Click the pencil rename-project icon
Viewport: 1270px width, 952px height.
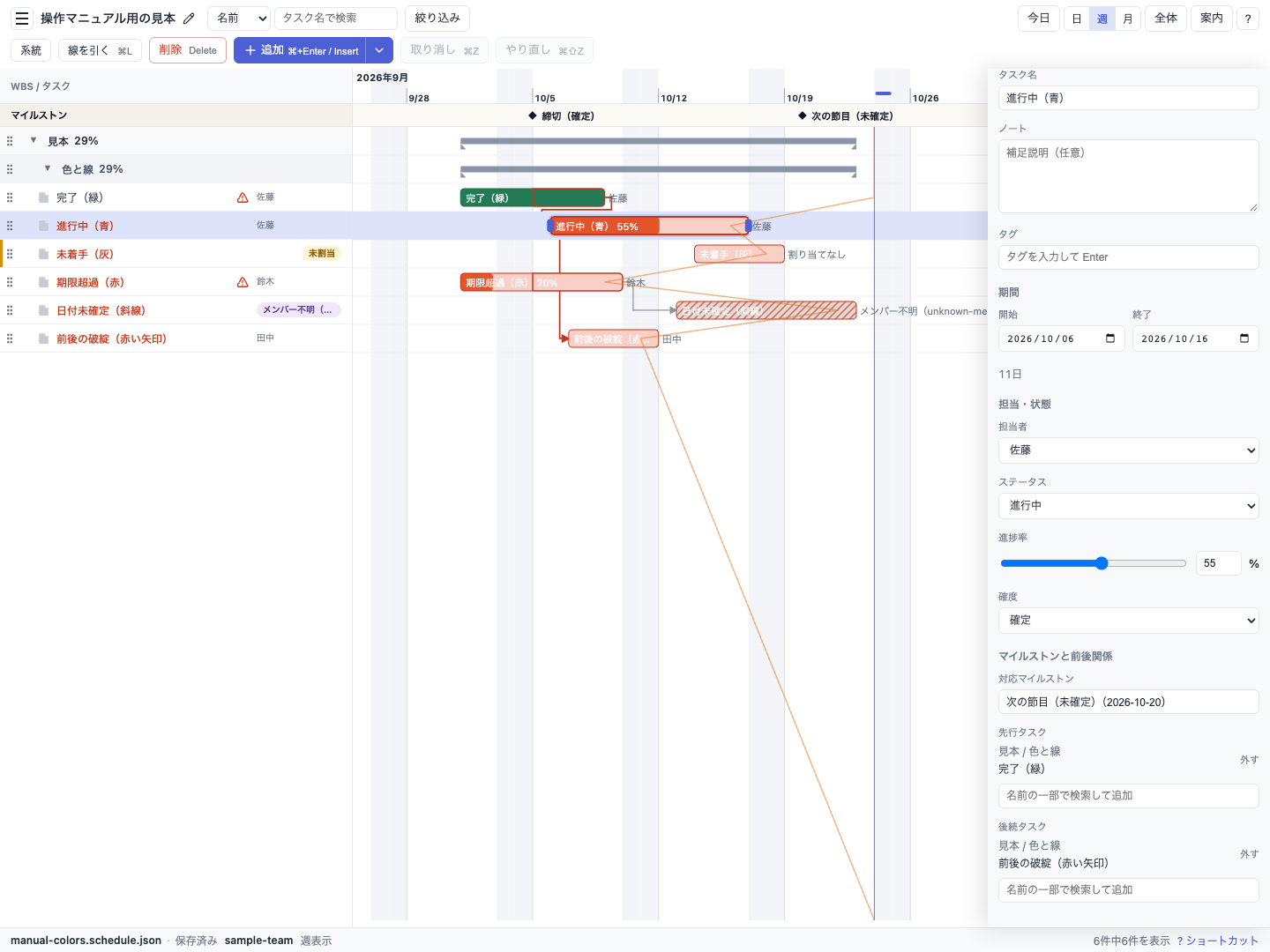pyautogui.click(x=189, y=19)
